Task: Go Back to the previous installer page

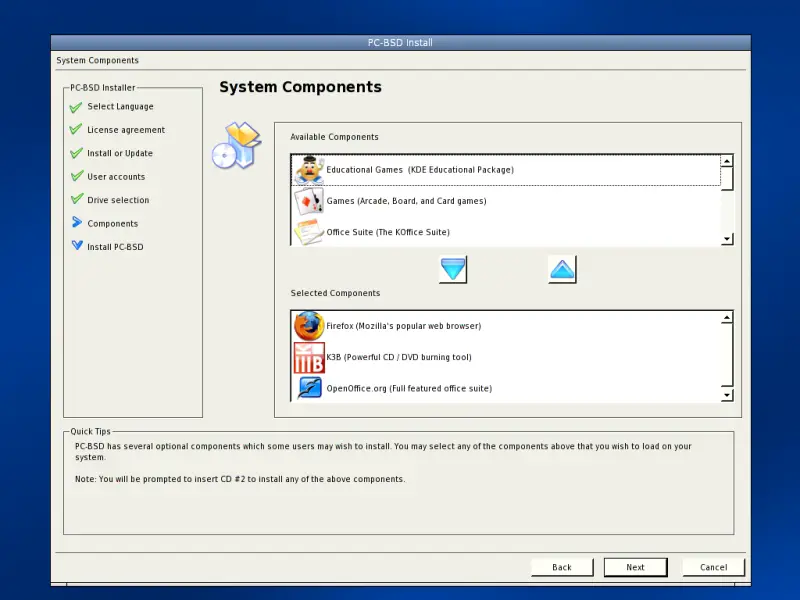Action: pos(562,567)
